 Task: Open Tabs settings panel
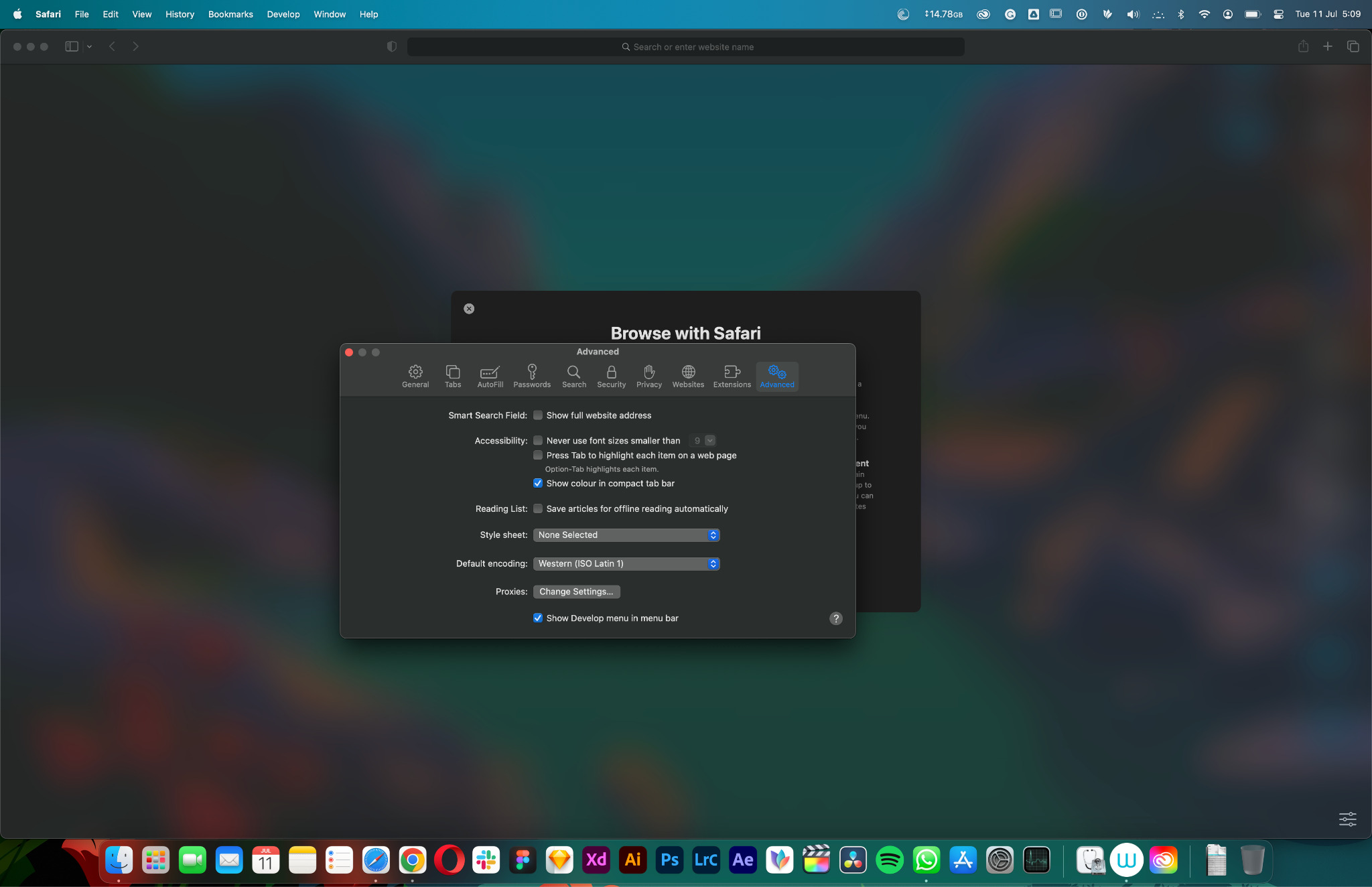(452, 376)
